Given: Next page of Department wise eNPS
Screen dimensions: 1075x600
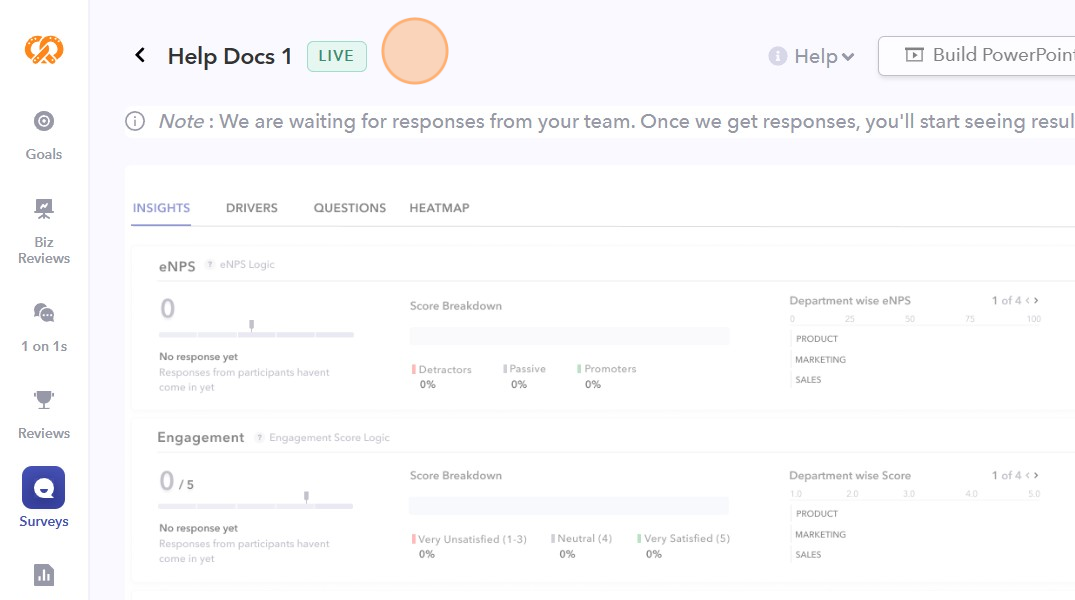Looking at the screenshot, I should [1036, 300].
